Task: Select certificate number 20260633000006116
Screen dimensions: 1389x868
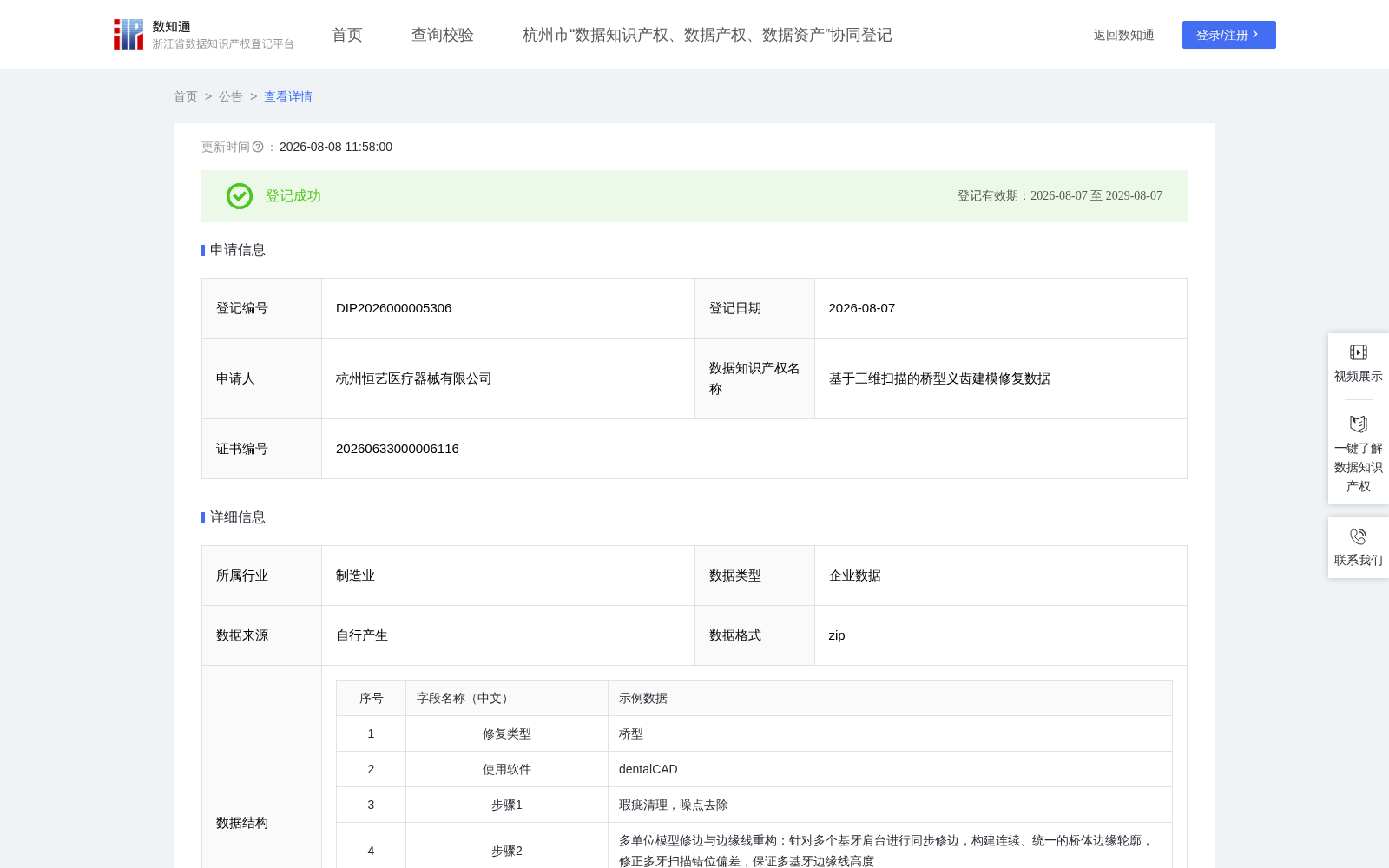Action: tap(398, 449)
